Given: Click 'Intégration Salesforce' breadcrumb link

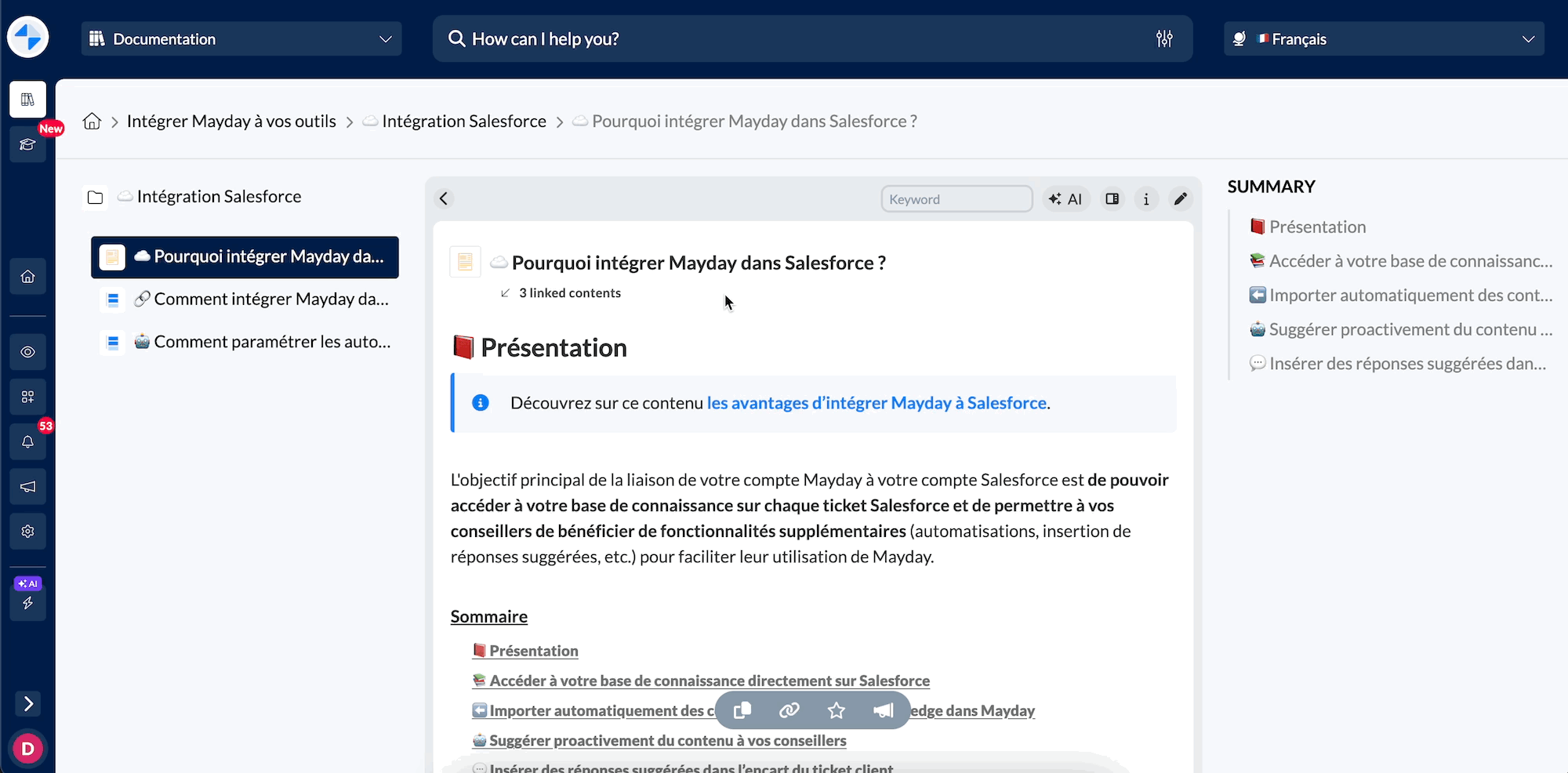Looking at the screenshot, I should click(x=463, y=122).
